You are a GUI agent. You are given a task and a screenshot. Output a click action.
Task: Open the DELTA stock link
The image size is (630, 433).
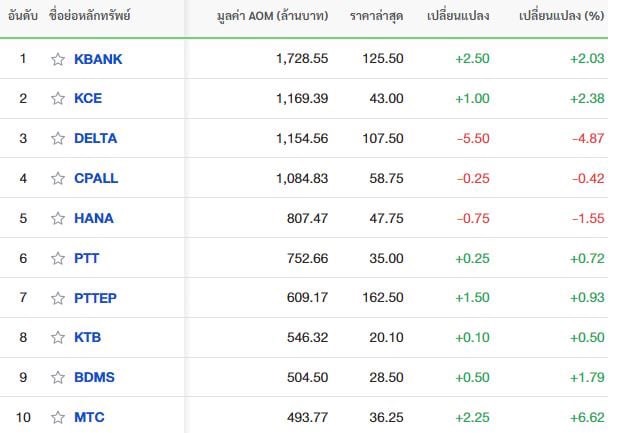(96, 138)
